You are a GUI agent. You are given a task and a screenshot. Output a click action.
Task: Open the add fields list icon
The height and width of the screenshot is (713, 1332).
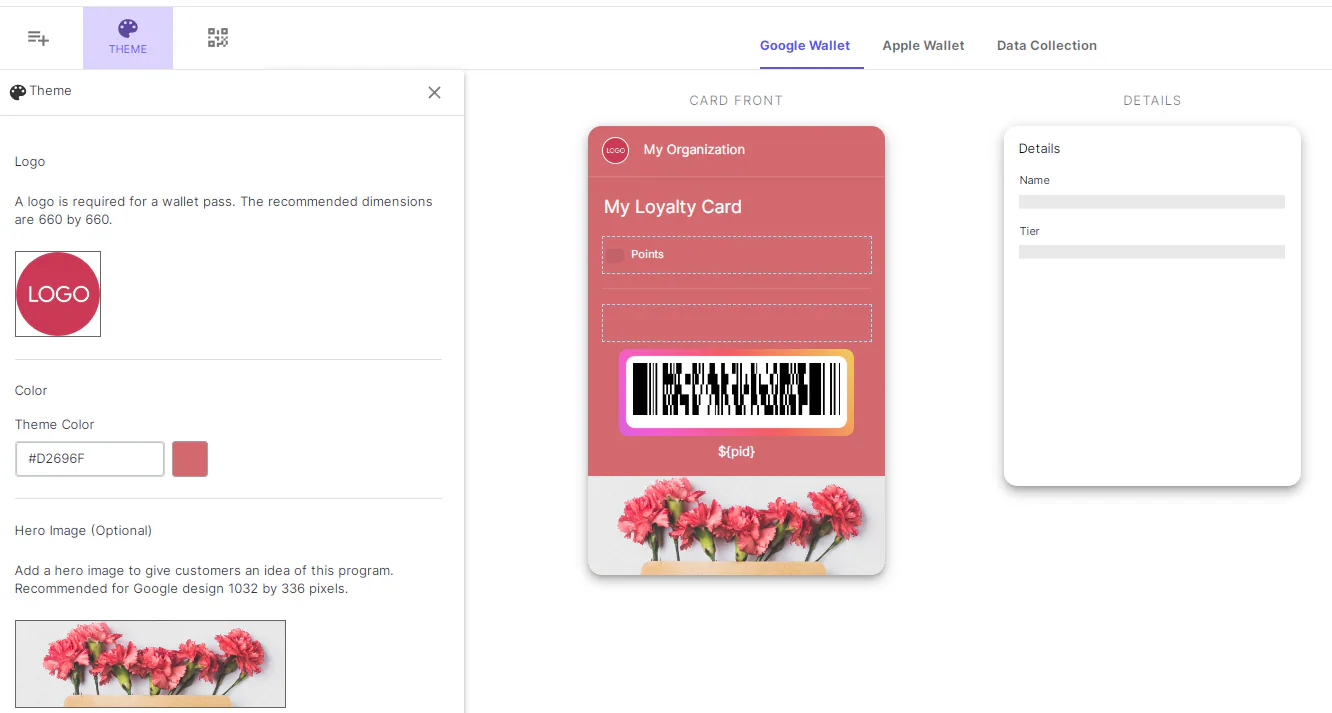point(38,38)
